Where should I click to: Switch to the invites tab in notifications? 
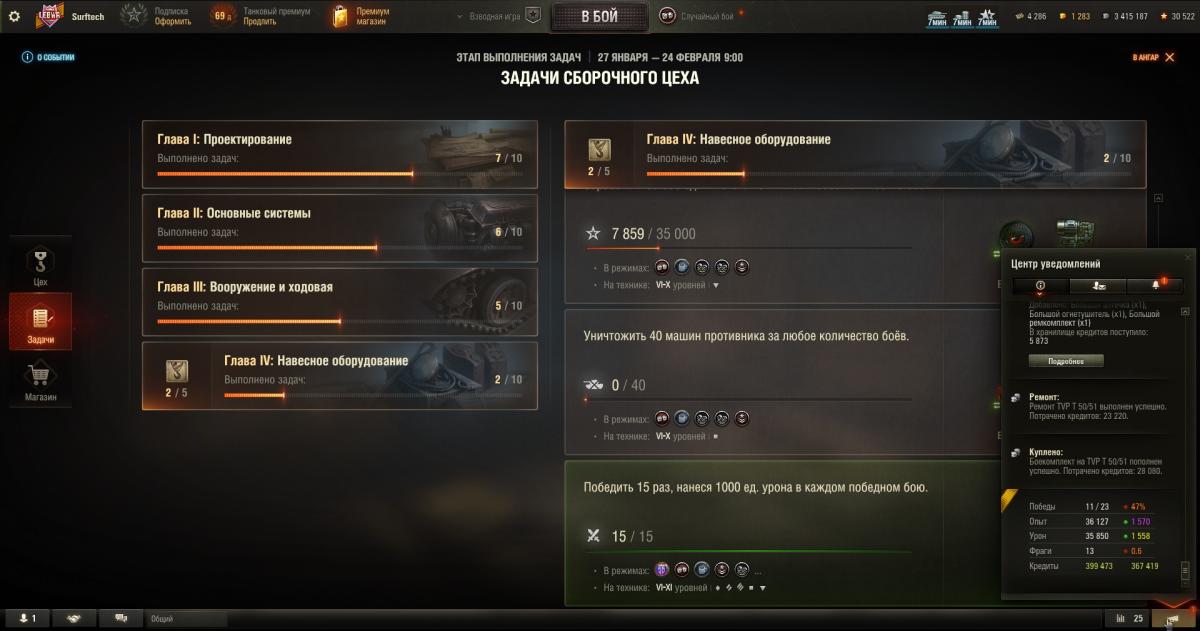tap(1098, 285)
